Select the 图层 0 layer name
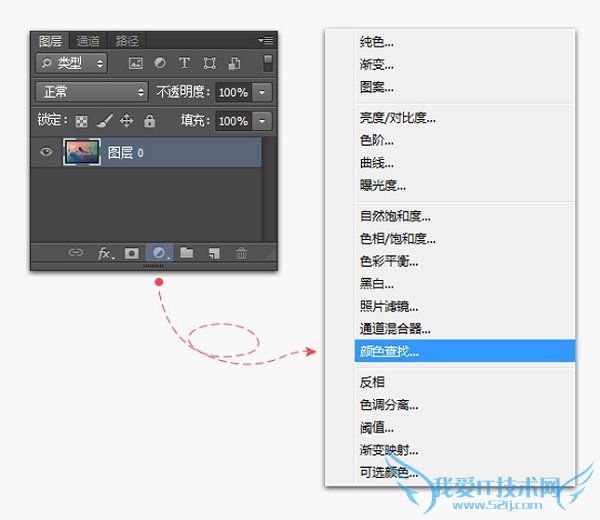Viewport: 600px width, 520px height. tap(126, 153)
